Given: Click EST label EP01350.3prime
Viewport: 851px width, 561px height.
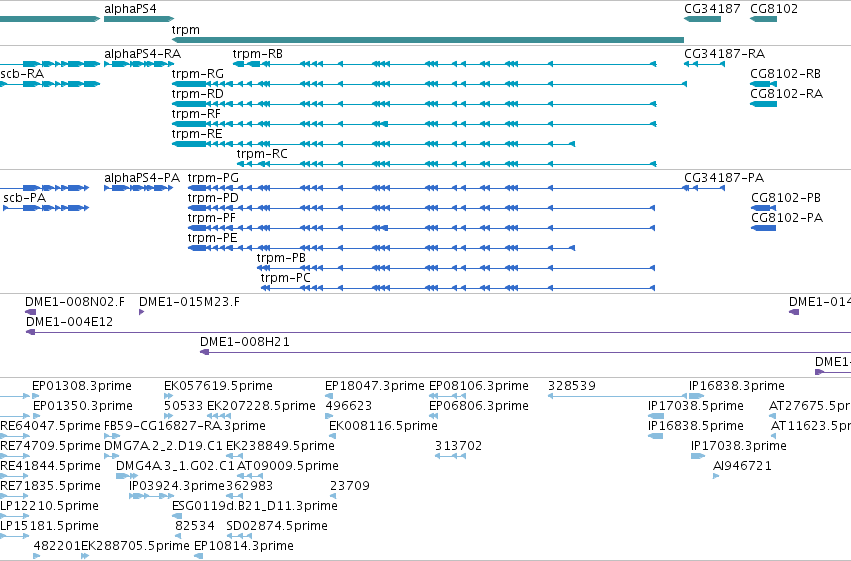Looking at the screenshot, I should click(83, 406).
